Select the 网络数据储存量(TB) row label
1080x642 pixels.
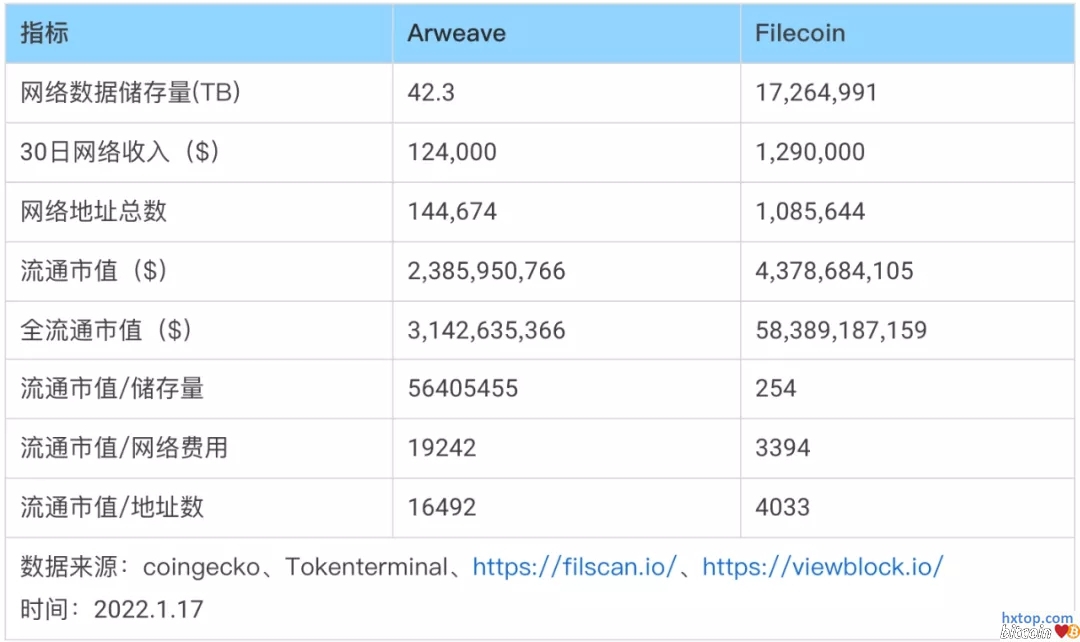click(x=130, y=93)
